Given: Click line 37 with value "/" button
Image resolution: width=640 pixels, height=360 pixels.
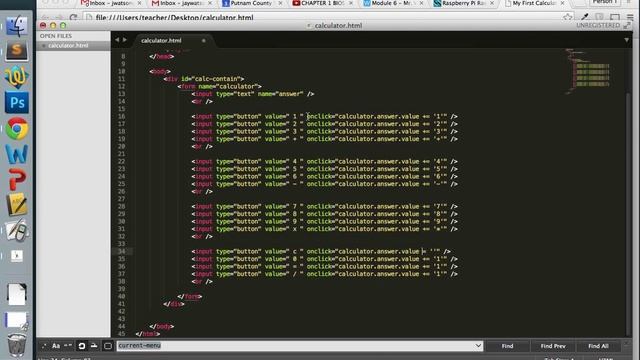Looking at the screenshot, I should (324, 274).
